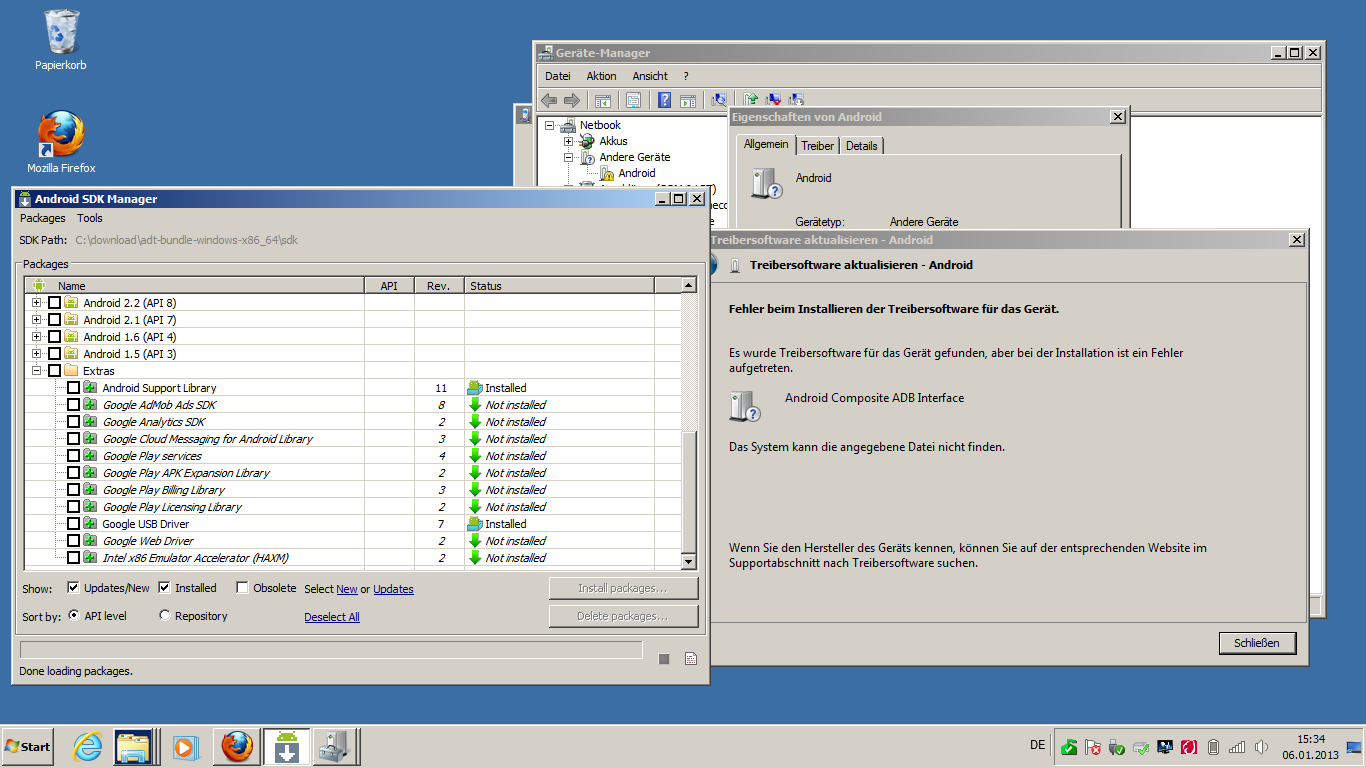Screen dimensions: 1366x768
Task: Click the stop button icon in SDK Manager
Action: pyautogui.click(x=664, y=658)
